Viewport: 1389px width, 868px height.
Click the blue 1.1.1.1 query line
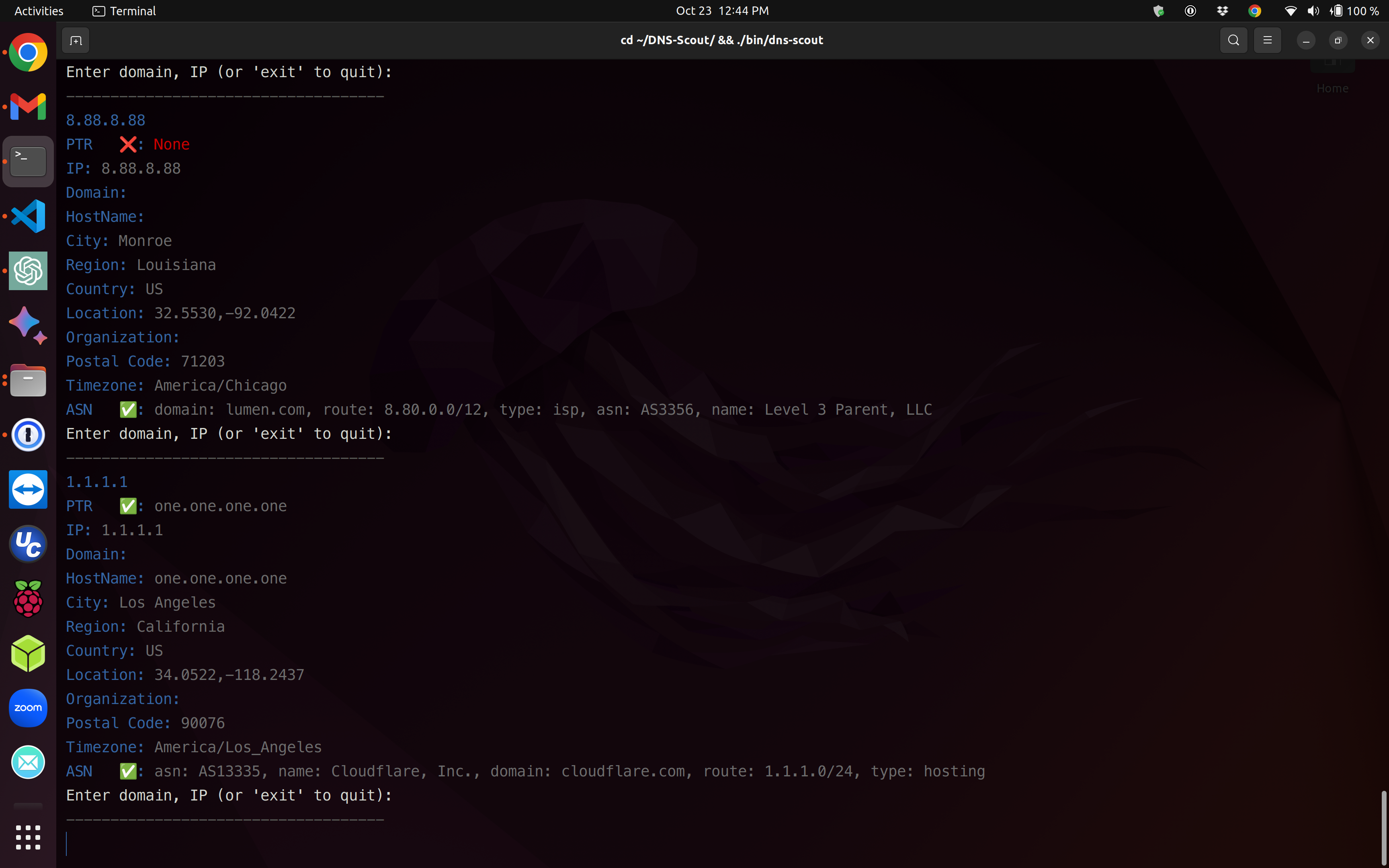click(97, 482)
